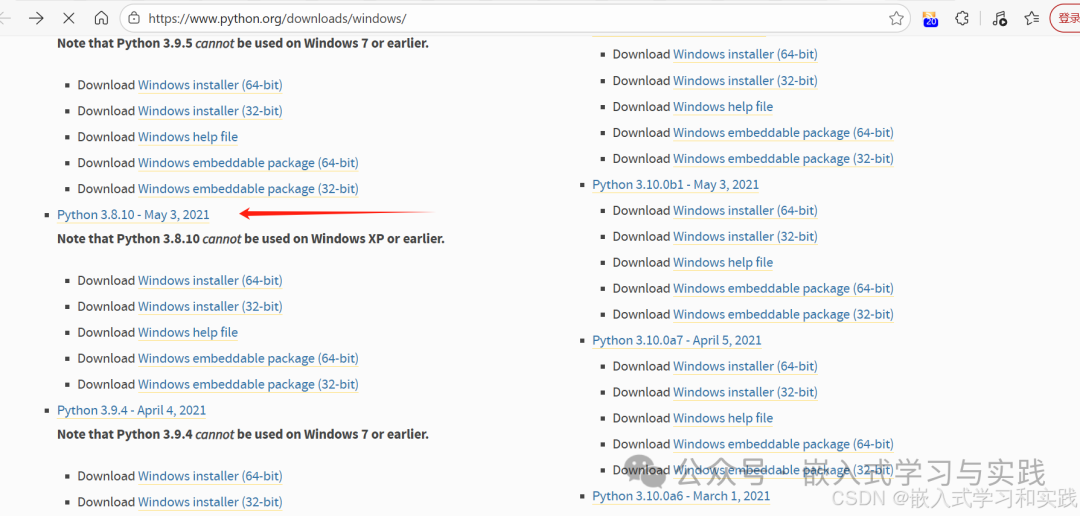Get Python 3.9.5 embeddable package (64-bit)

pos(248,163)
